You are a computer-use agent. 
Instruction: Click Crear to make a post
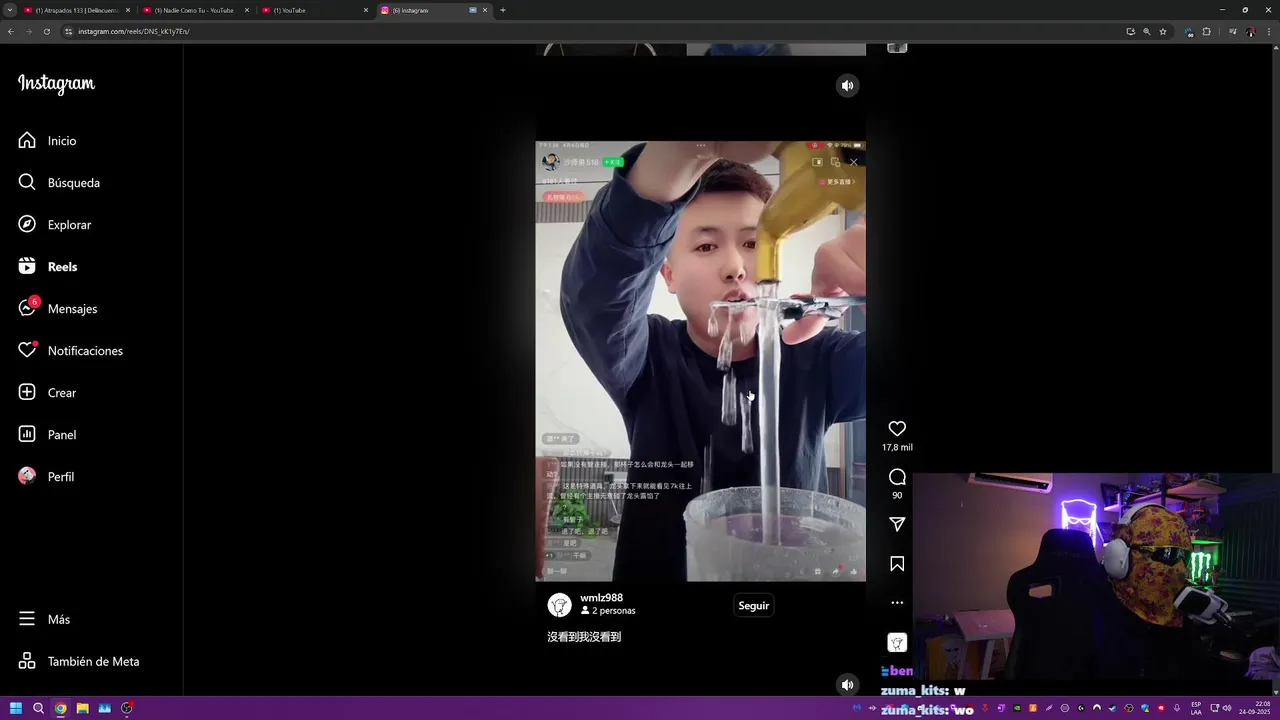47,393
